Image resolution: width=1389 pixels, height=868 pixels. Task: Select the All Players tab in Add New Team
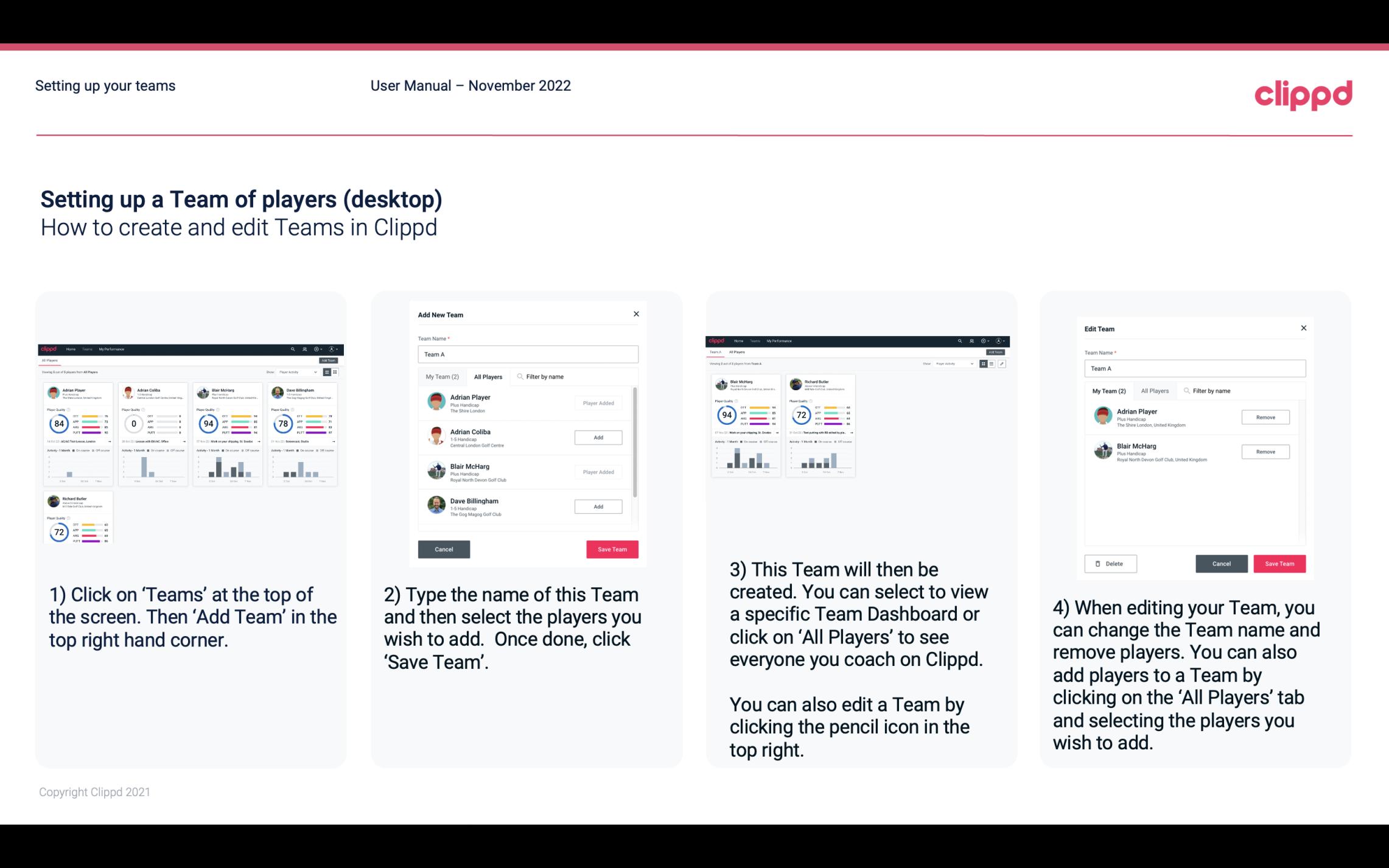(488, 377)
